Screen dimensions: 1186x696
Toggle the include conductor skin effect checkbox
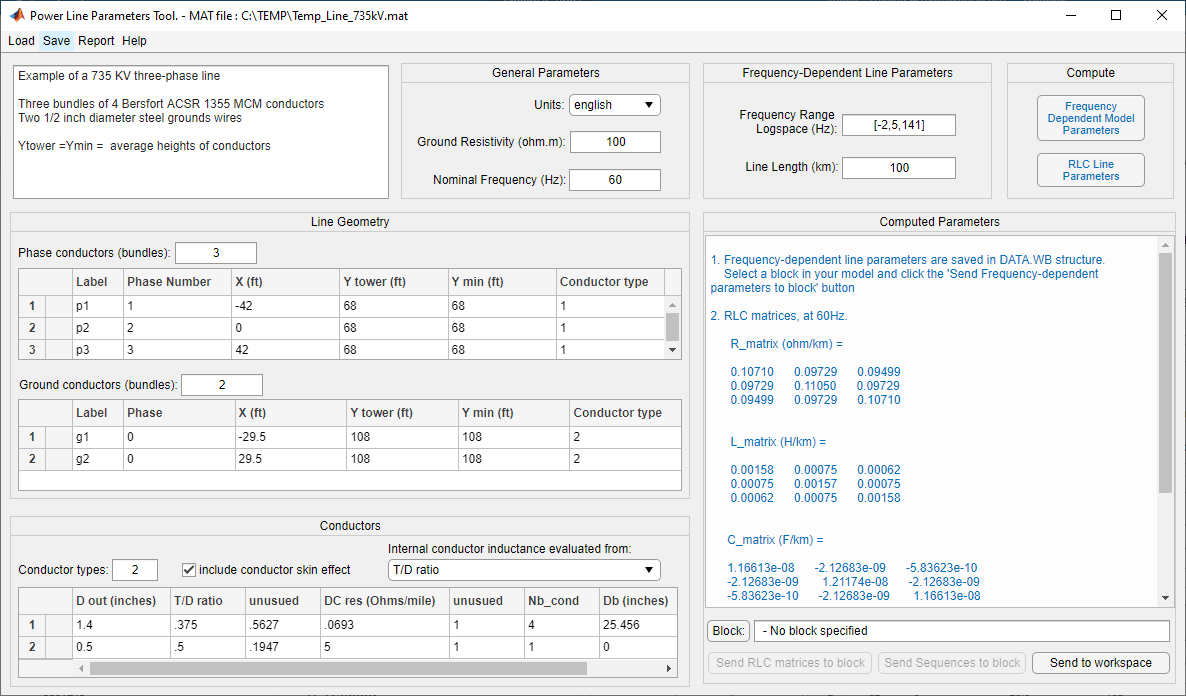click(189, 569)
